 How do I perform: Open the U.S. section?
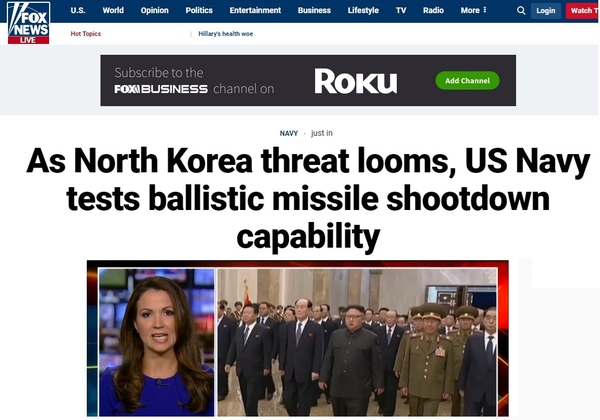coord(78,10)
